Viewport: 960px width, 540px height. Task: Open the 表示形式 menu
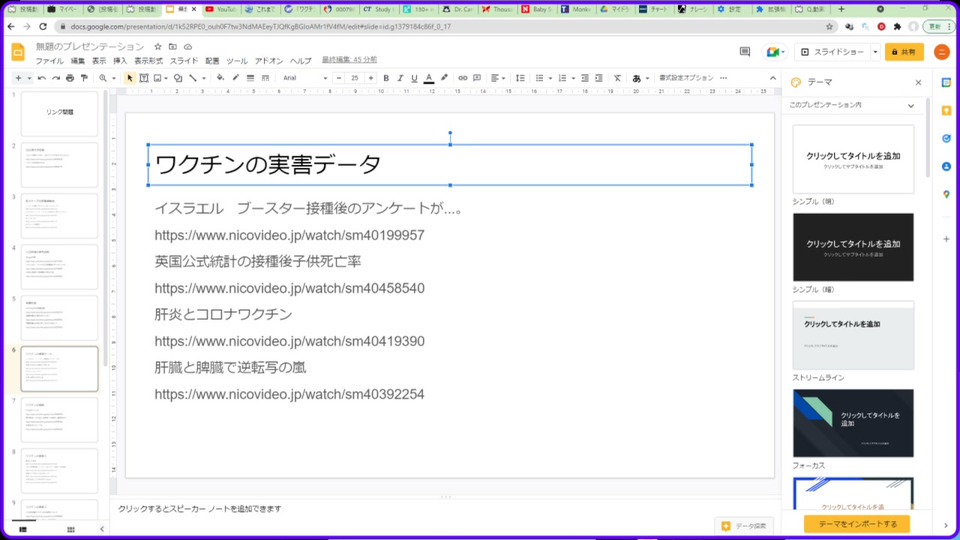pyautogui.click(x=148, y=61)
